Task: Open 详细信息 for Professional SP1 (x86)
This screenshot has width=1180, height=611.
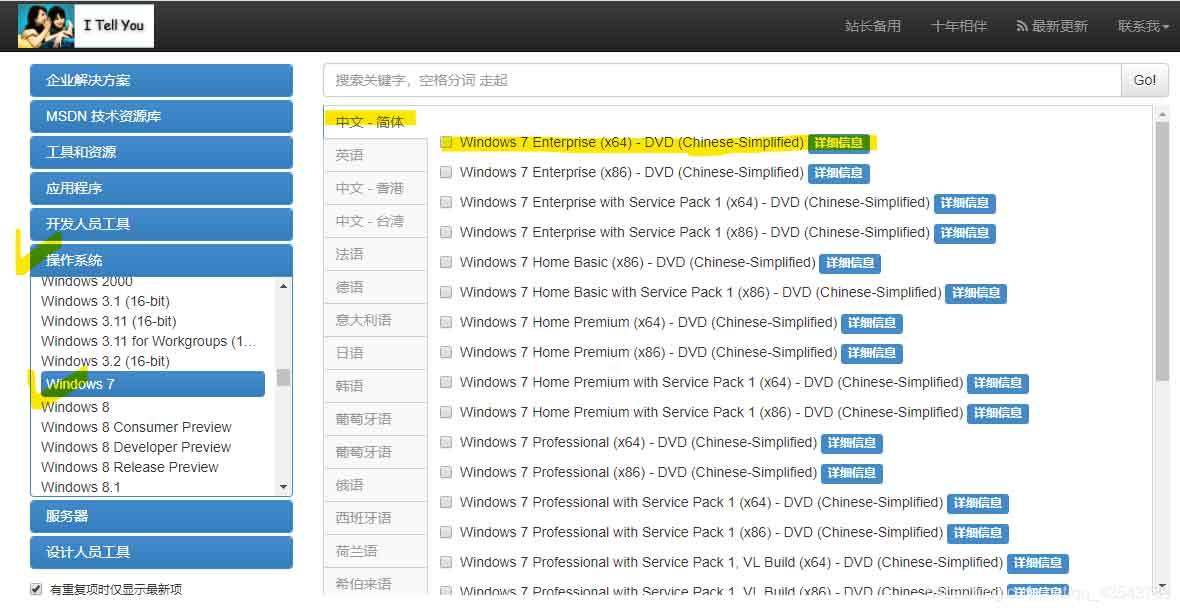Action: [978, 533]
